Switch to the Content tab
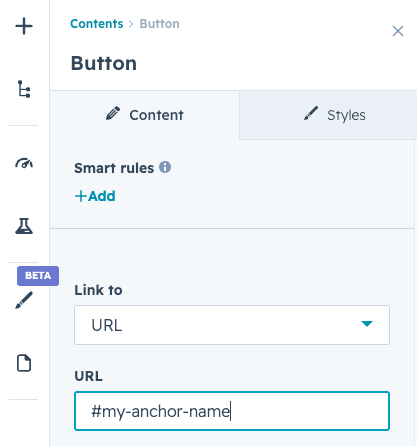417x446 pixels. (x=145, y=115)
